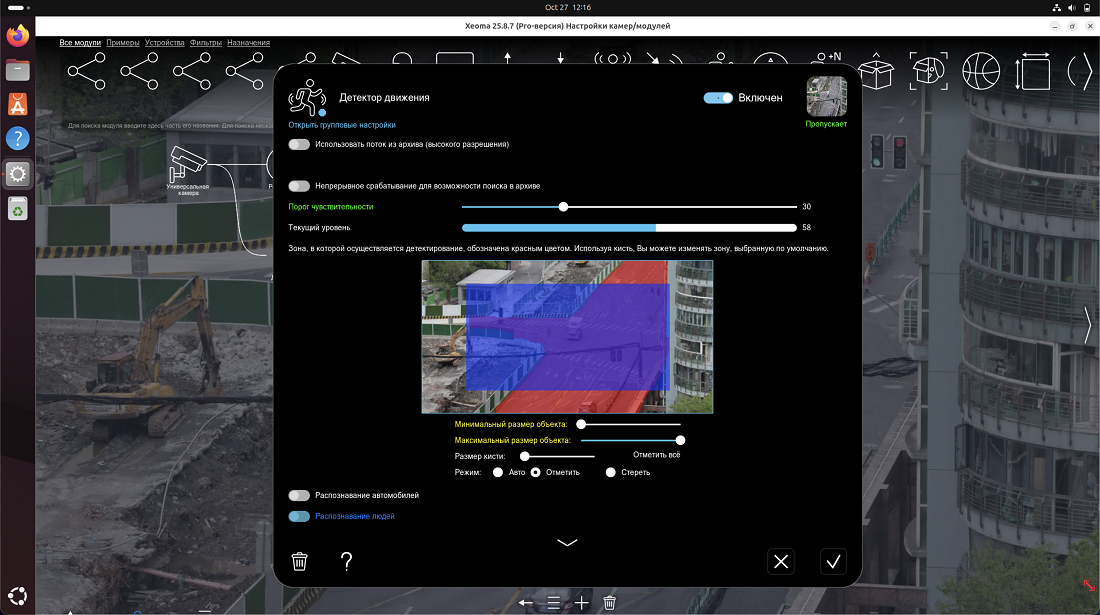Confirm settings with the checkmark icon
This screenshot has height=615, width=1100.
point(833,561)
